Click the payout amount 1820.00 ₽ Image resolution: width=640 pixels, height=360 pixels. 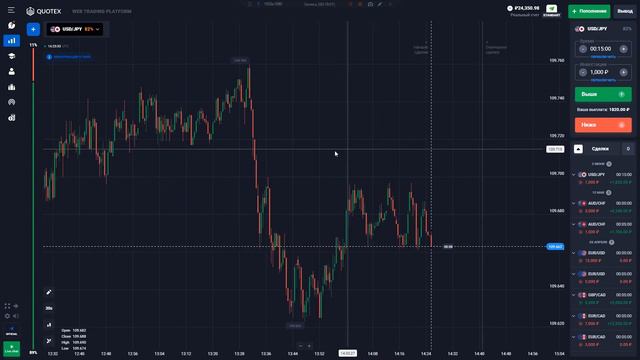(x=619, y=110)
